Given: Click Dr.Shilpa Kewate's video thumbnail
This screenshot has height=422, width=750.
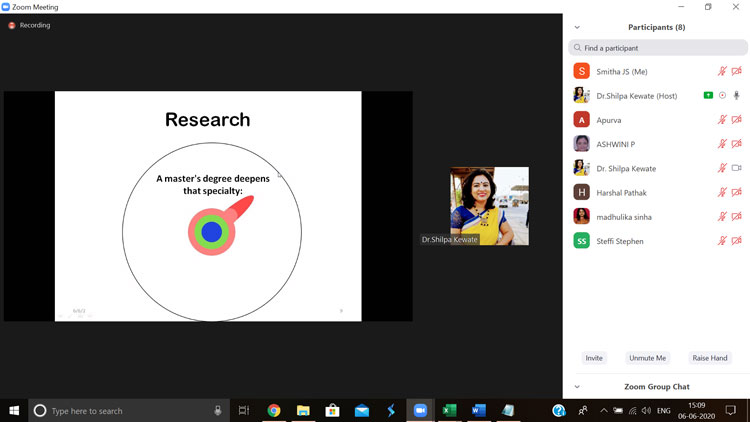Looking at the screenshot, I should (489, 205).
